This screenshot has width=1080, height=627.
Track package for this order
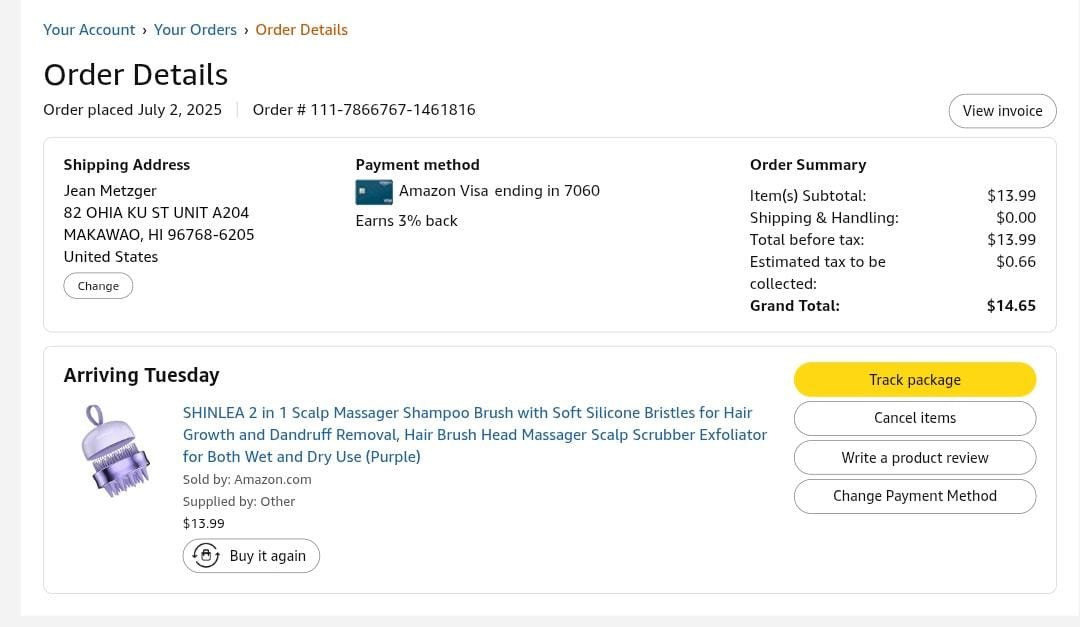click(915, 380)
